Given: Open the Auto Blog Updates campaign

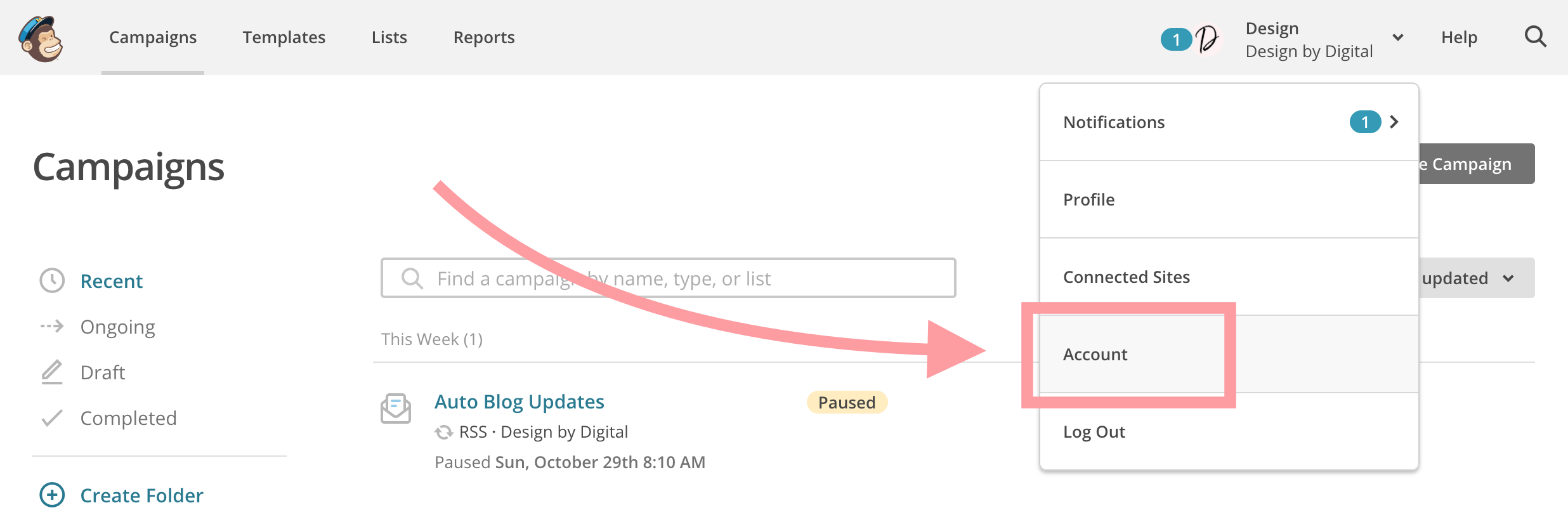Looking at the screenshot, I should [x=519, y=402].
